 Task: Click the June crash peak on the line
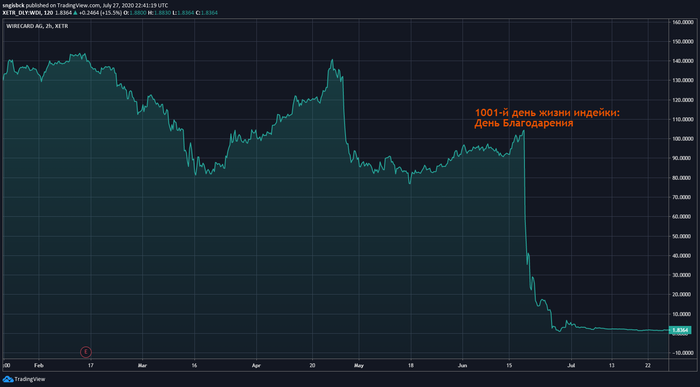coord(523,131)
